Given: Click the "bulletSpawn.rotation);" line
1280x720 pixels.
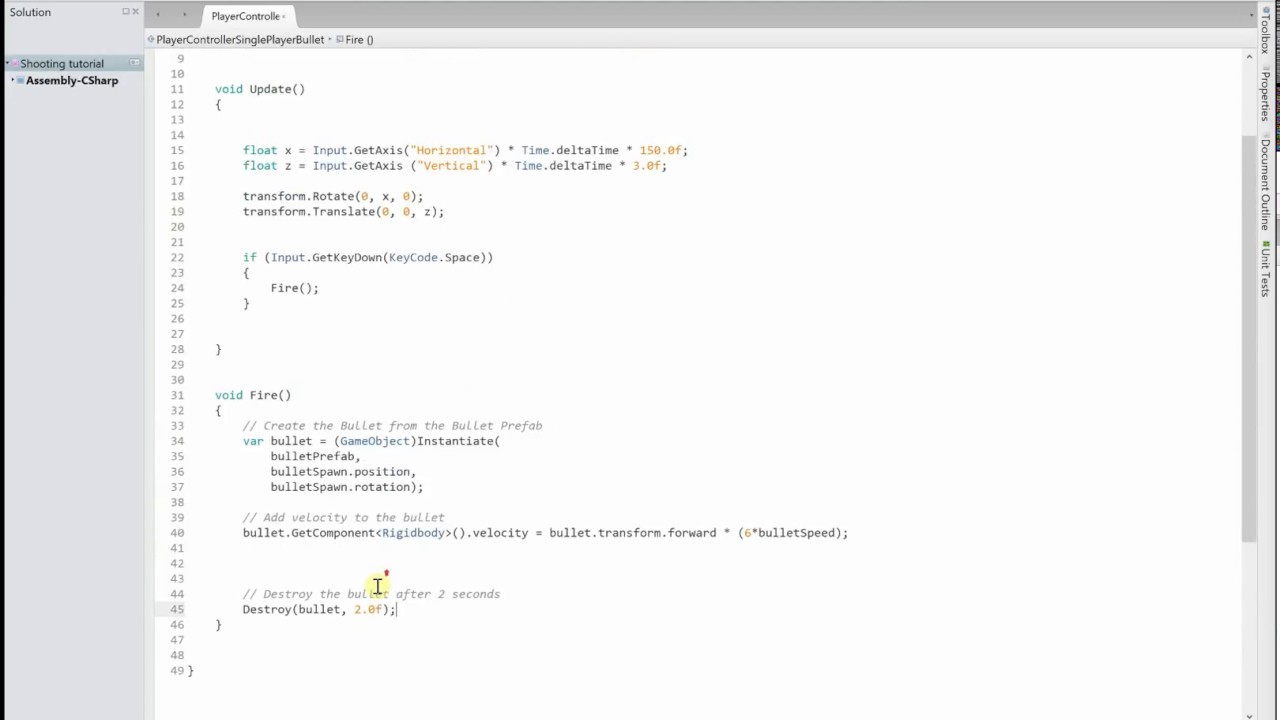Looking at the screenshot, I should (x=347, y=487).
